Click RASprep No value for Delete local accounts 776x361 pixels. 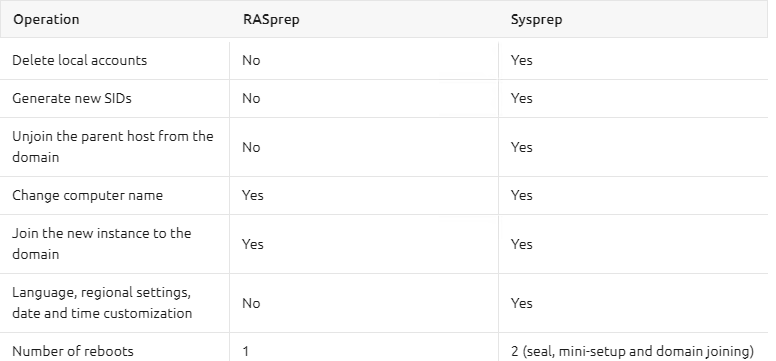click(x=251, y=60)
